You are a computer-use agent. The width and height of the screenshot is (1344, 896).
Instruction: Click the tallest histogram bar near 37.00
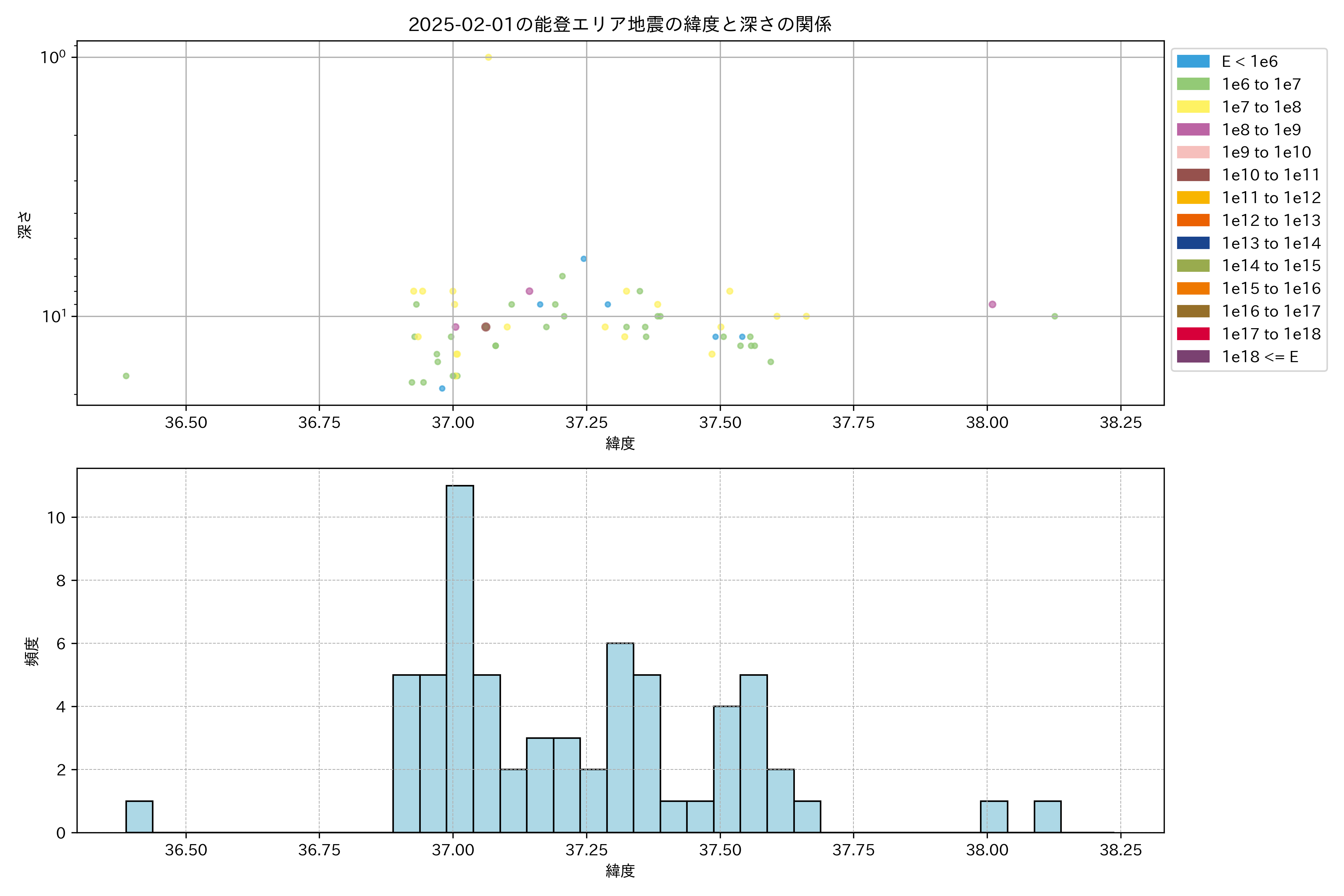point(460,657)
